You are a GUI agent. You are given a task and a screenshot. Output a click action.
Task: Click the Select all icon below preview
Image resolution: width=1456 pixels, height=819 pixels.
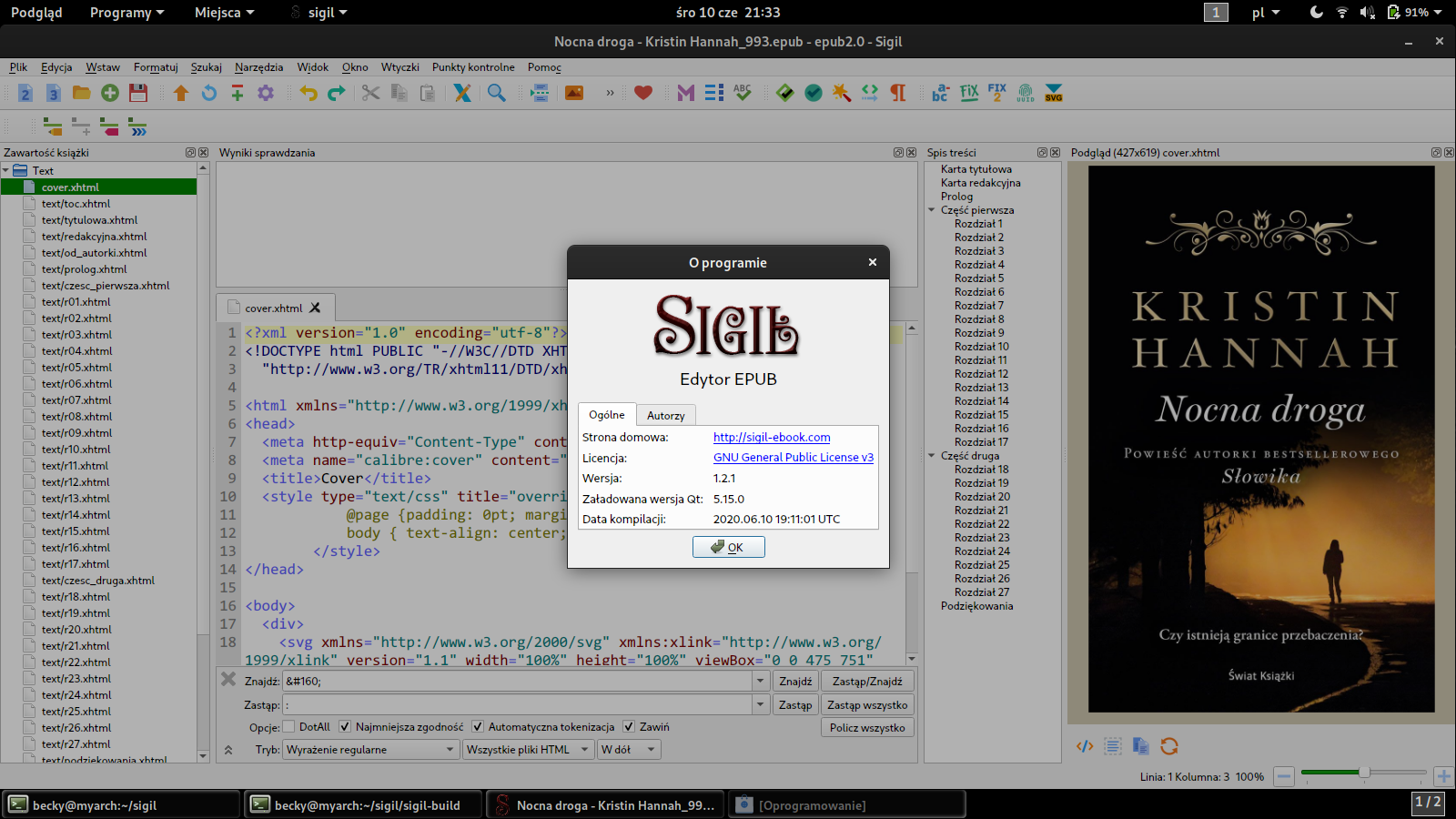[x=1113, y=746]
